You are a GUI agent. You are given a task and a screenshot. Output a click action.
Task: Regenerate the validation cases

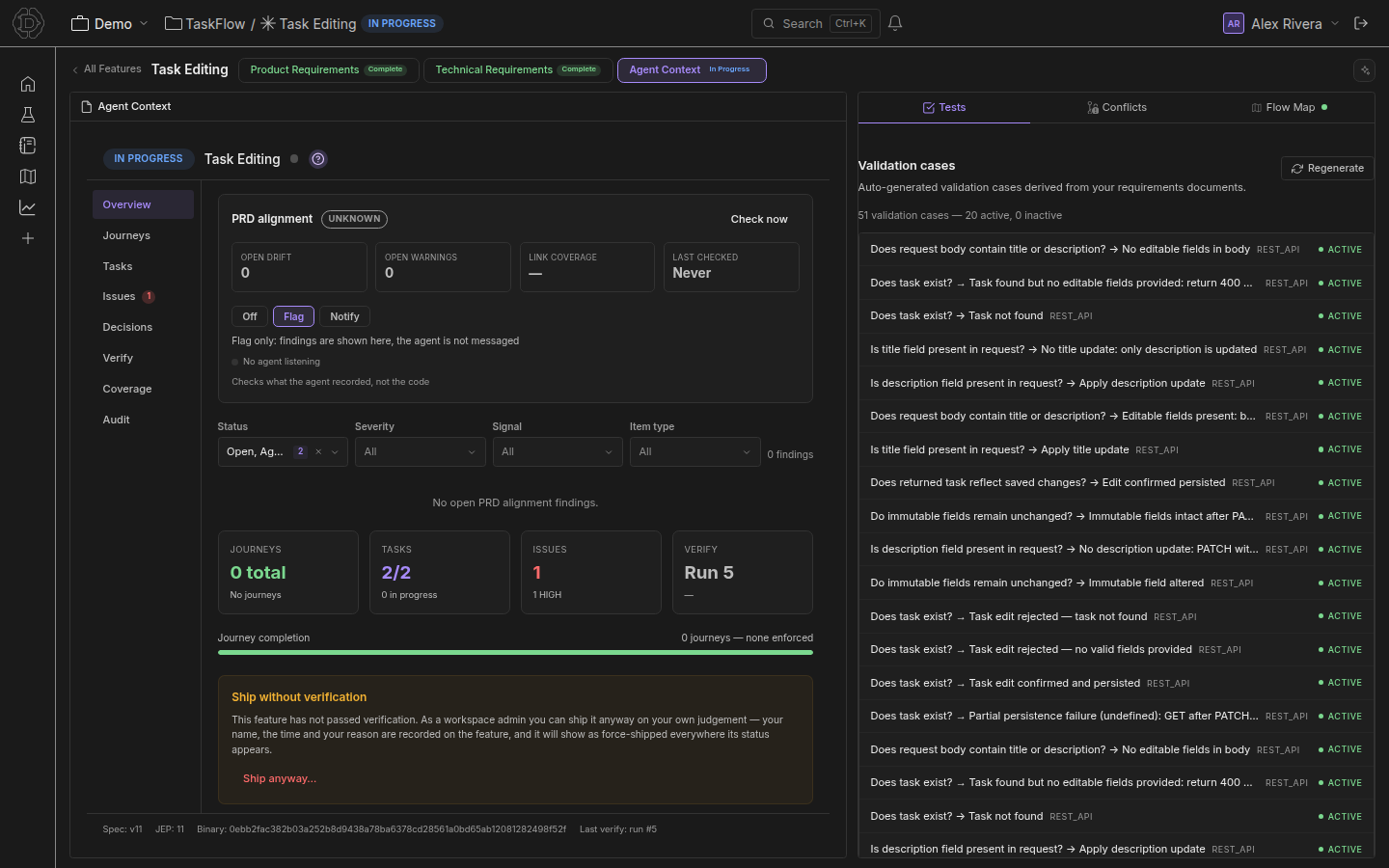(x=1327, y=168)
